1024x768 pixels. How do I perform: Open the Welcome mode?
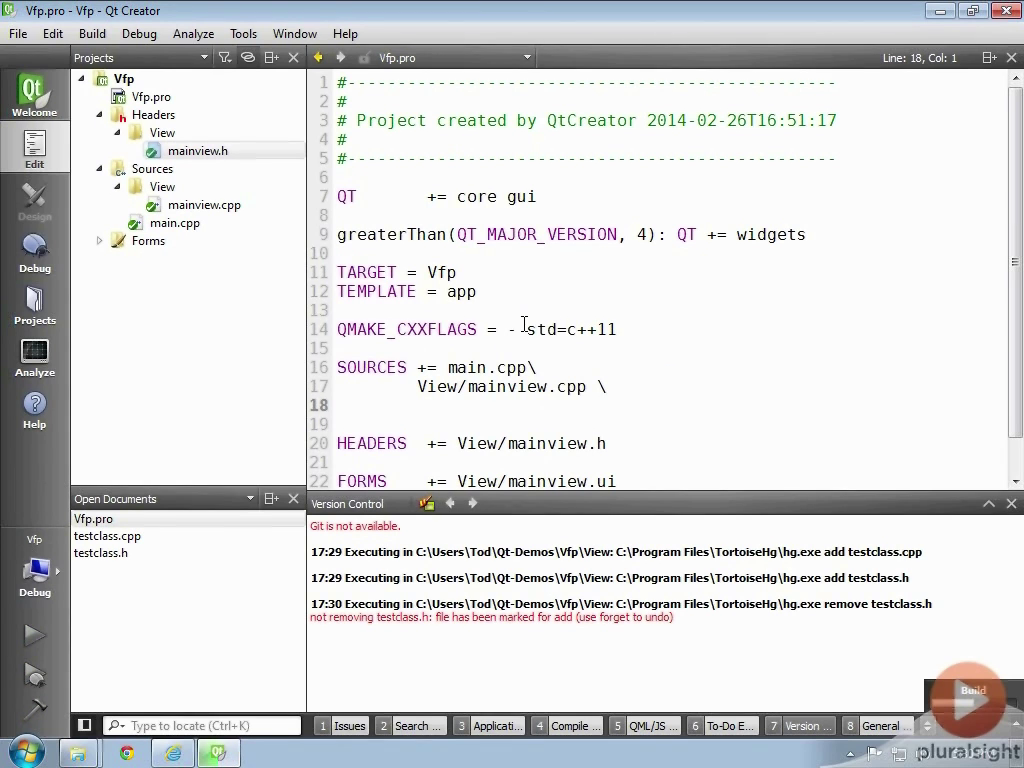[x=35, y=95]
